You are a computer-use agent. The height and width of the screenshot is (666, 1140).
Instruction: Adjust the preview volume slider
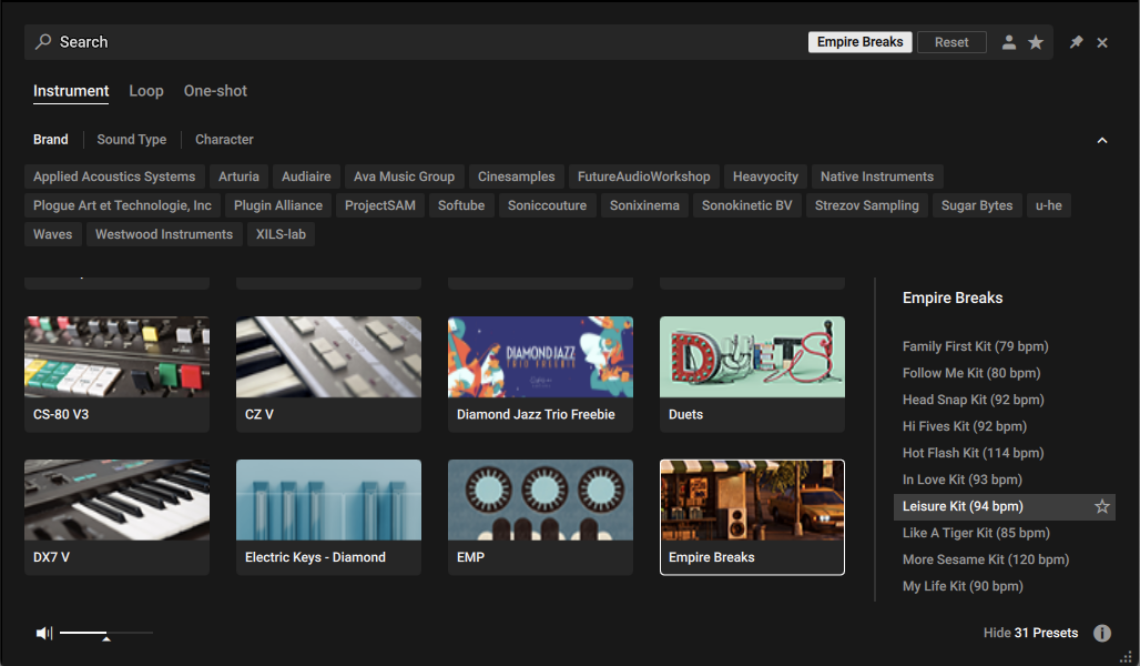[x=106, y=633]
